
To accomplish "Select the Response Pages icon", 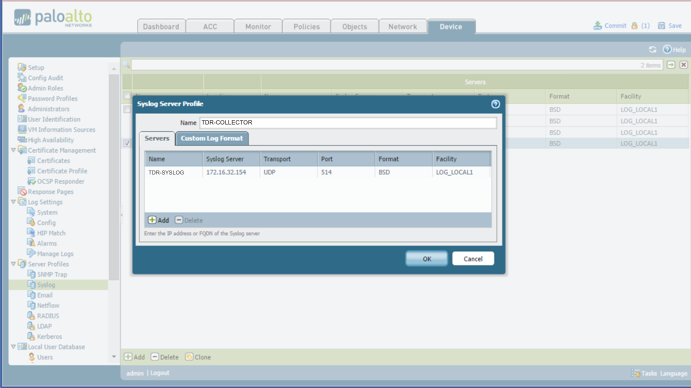I will [x=22, y=191].
